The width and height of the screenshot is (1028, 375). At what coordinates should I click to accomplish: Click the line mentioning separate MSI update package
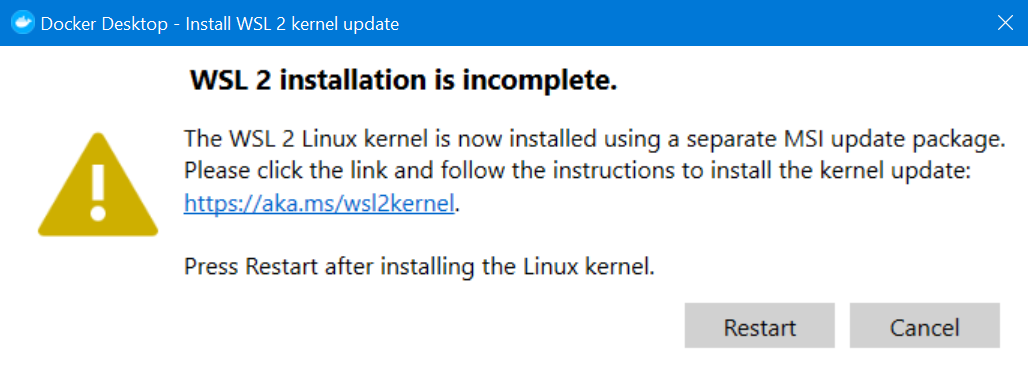click(x=595, y=140)
